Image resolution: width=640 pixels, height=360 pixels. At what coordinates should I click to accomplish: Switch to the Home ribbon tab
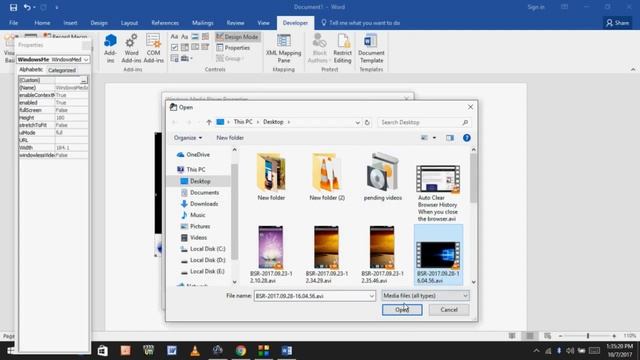click(42, 23)
